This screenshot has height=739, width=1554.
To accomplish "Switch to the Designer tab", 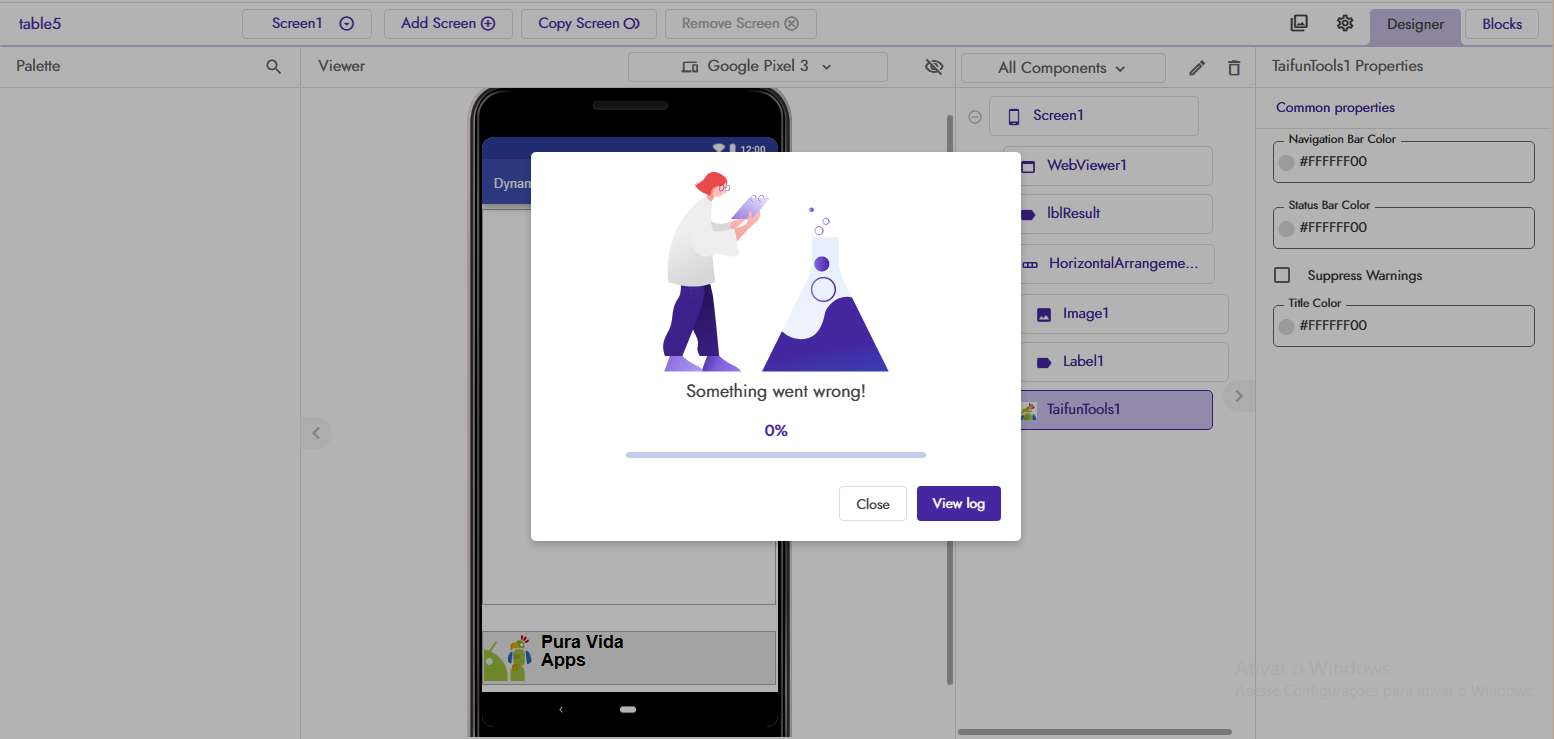I will 1414,24.
